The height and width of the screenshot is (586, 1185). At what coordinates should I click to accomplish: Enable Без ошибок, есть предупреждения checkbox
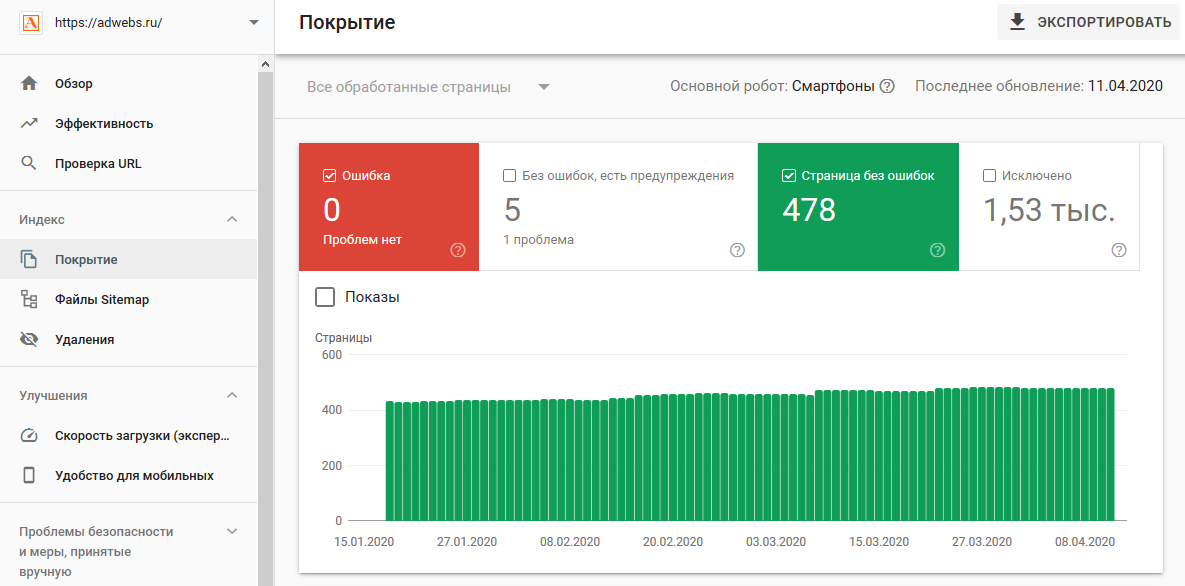(x=510, y=176)
